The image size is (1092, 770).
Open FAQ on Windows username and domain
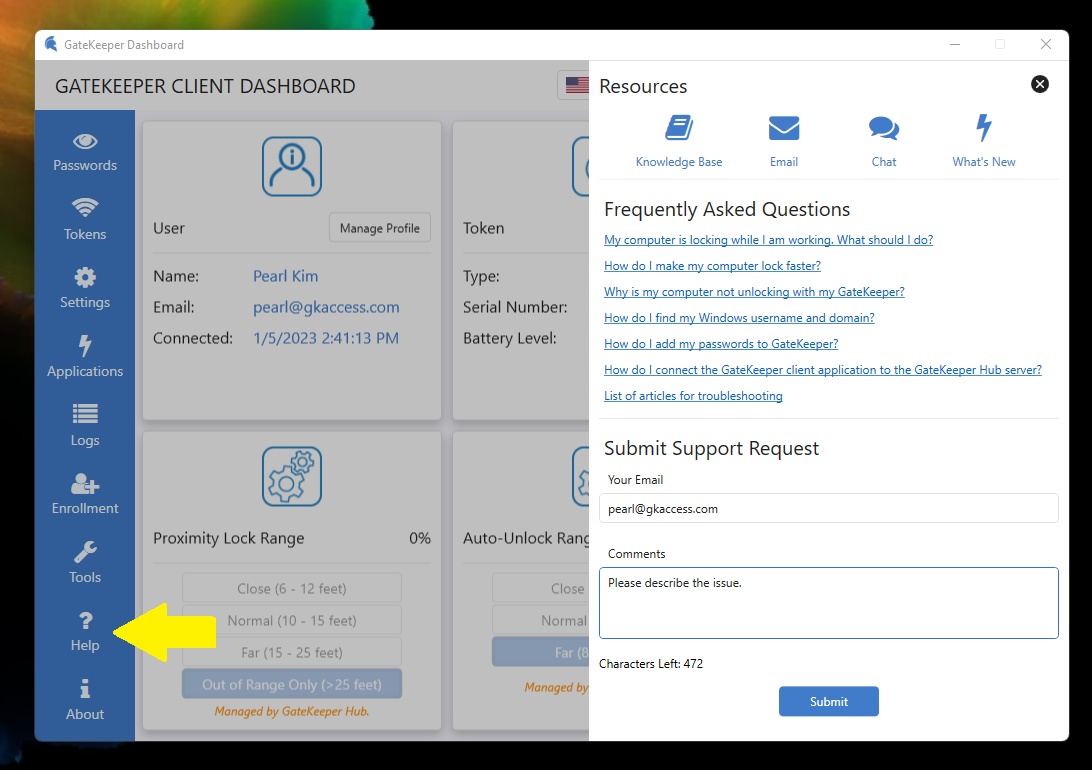pyautogui.click(x=739, y=317)
